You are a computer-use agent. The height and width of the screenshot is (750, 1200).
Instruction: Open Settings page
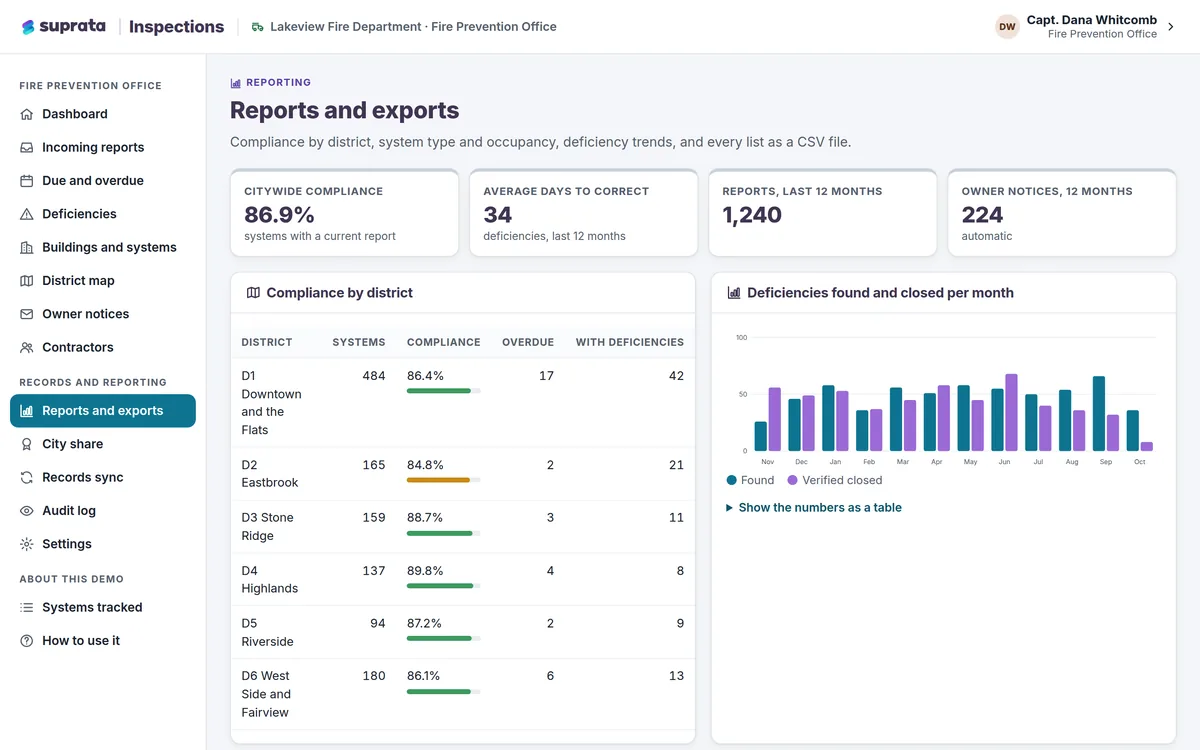click(x=103, y=544)
